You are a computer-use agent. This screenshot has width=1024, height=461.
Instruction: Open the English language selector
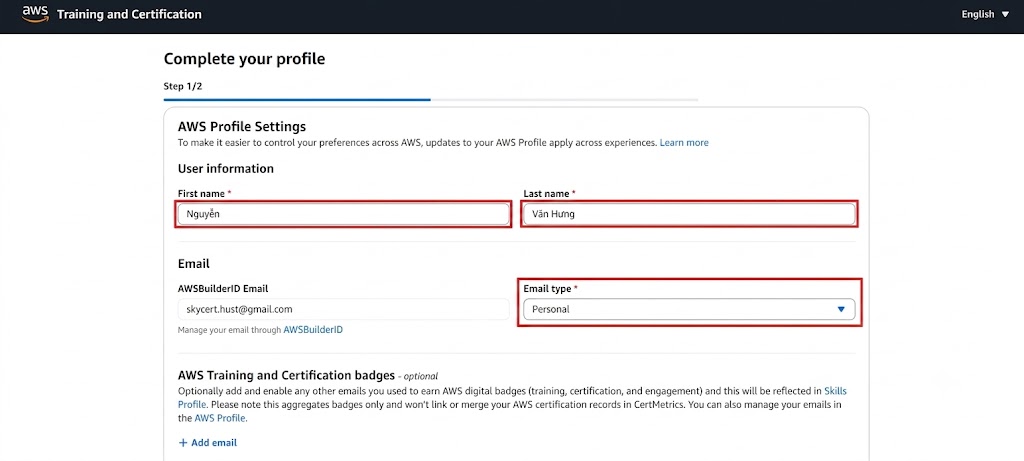pyautogui.click(x=985, y=14)
